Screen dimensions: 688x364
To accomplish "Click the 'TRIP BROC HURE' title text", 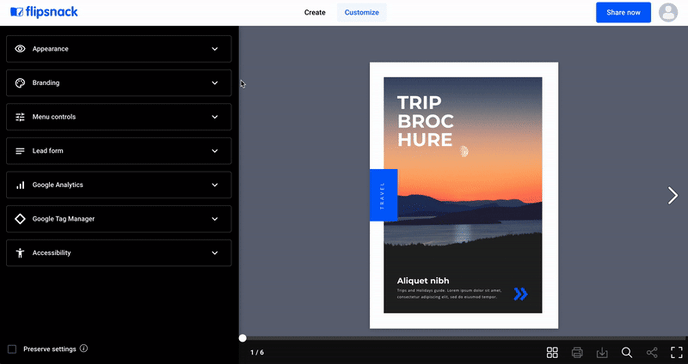I will pos(425,121).
